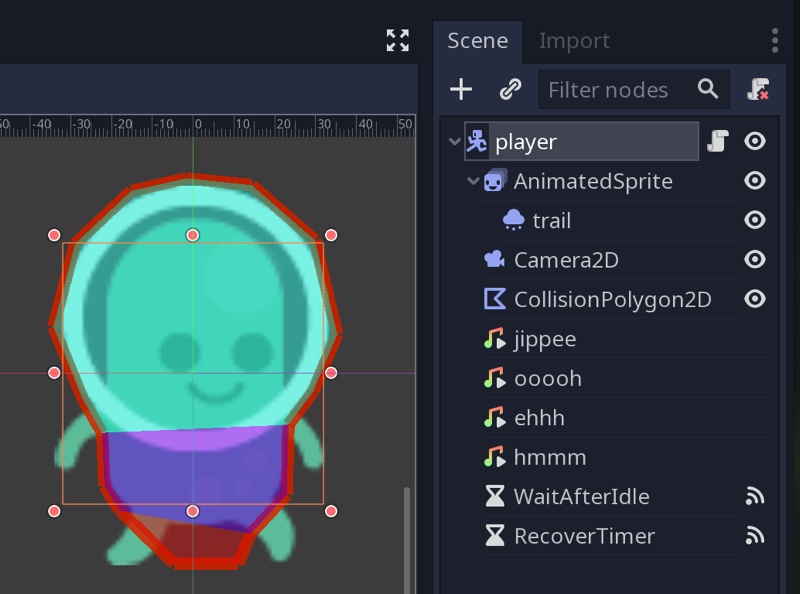Open the player node's attached script

[x=717, y=141]
